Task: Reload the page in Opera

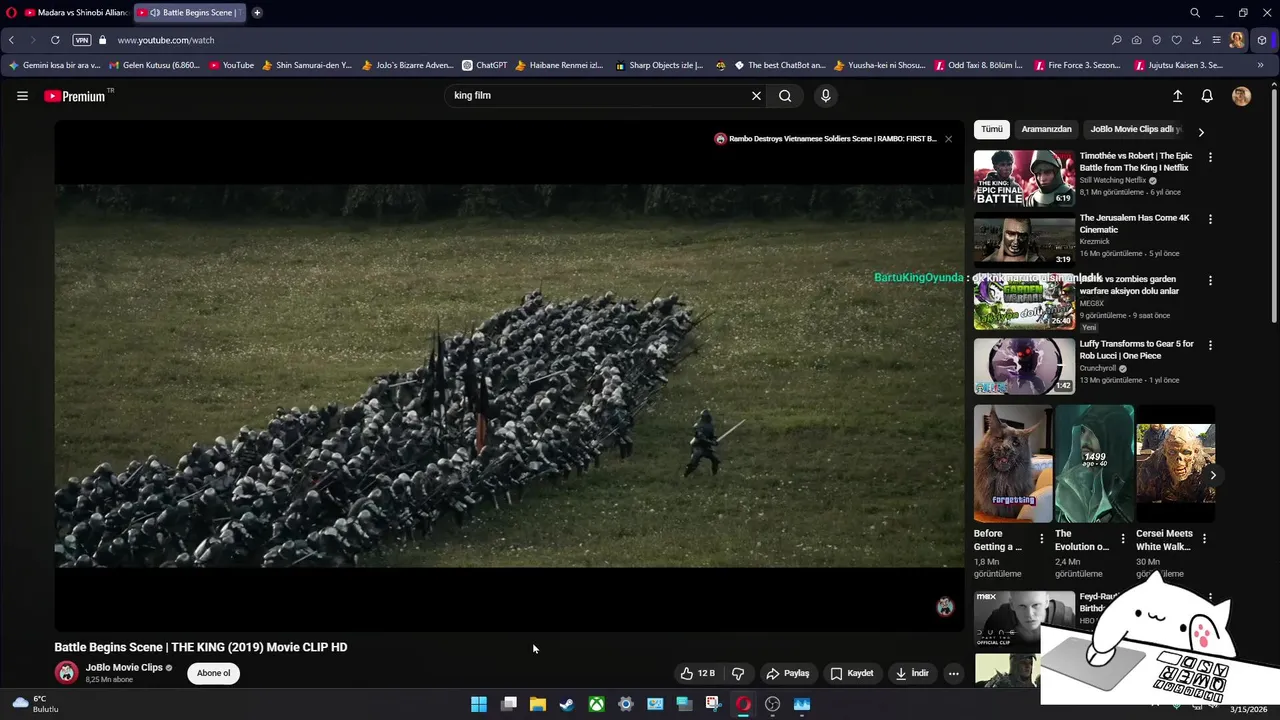Action: (55, 40)
